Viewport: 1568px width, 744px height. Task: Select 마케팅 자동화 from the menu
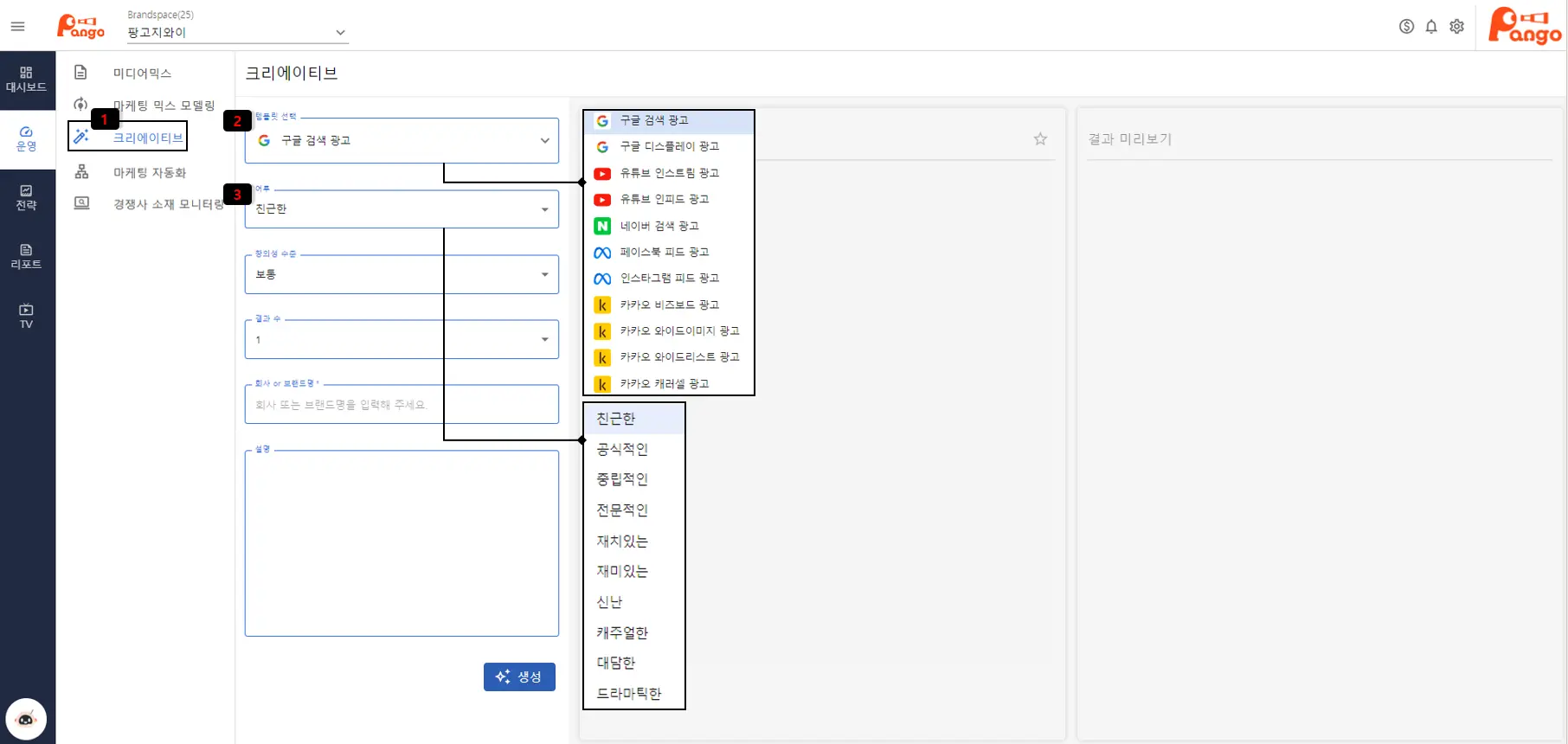pos(149,173)
